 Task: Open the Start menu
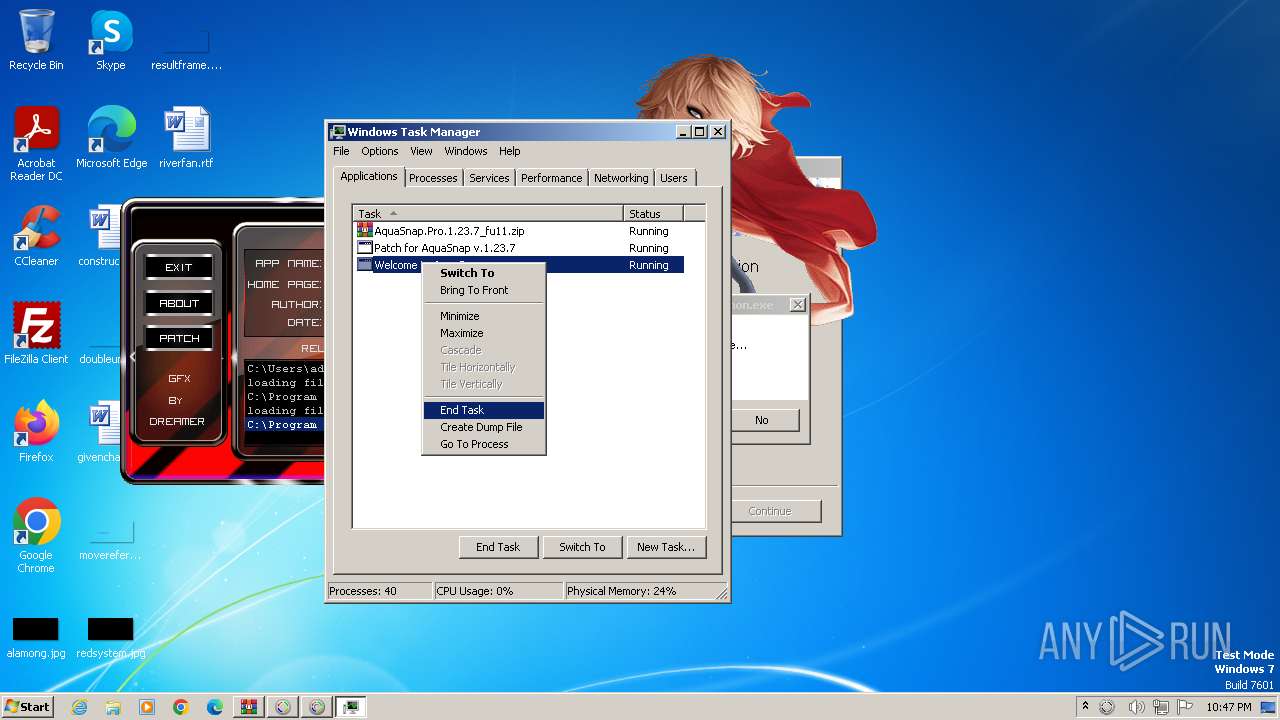pos(27,707)
